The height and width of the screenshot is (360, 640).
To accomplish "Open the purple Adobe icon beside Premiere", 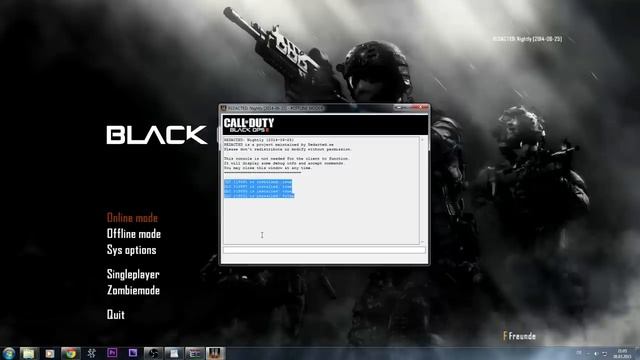I will (133, 353).
